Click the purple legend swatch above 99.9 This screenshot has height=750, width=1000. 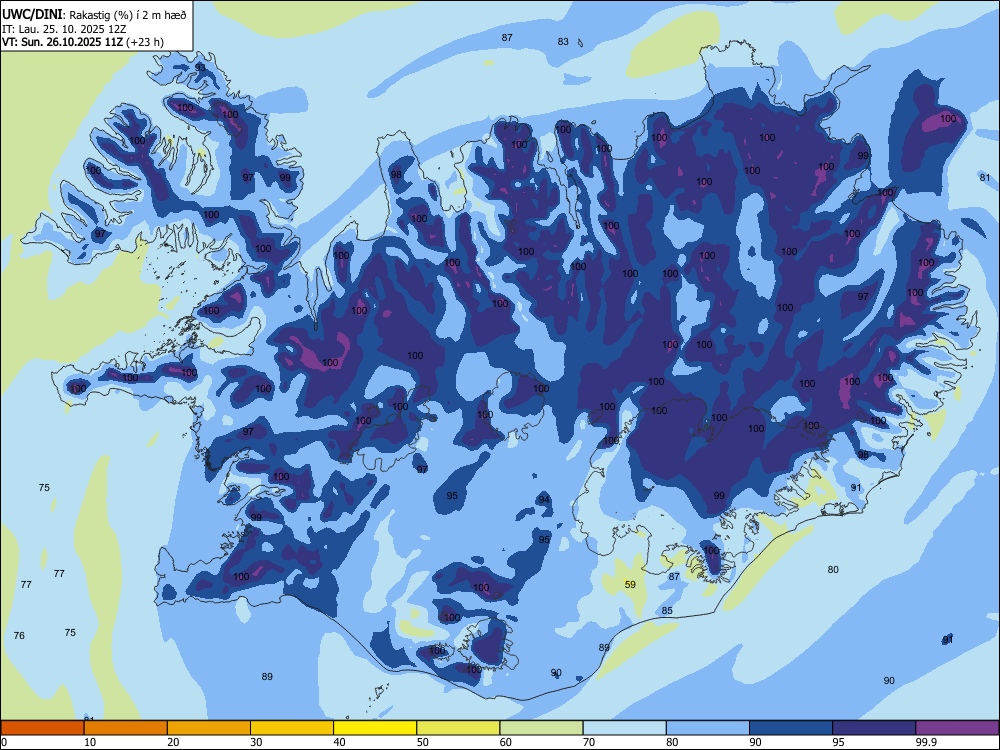[957, 728]
